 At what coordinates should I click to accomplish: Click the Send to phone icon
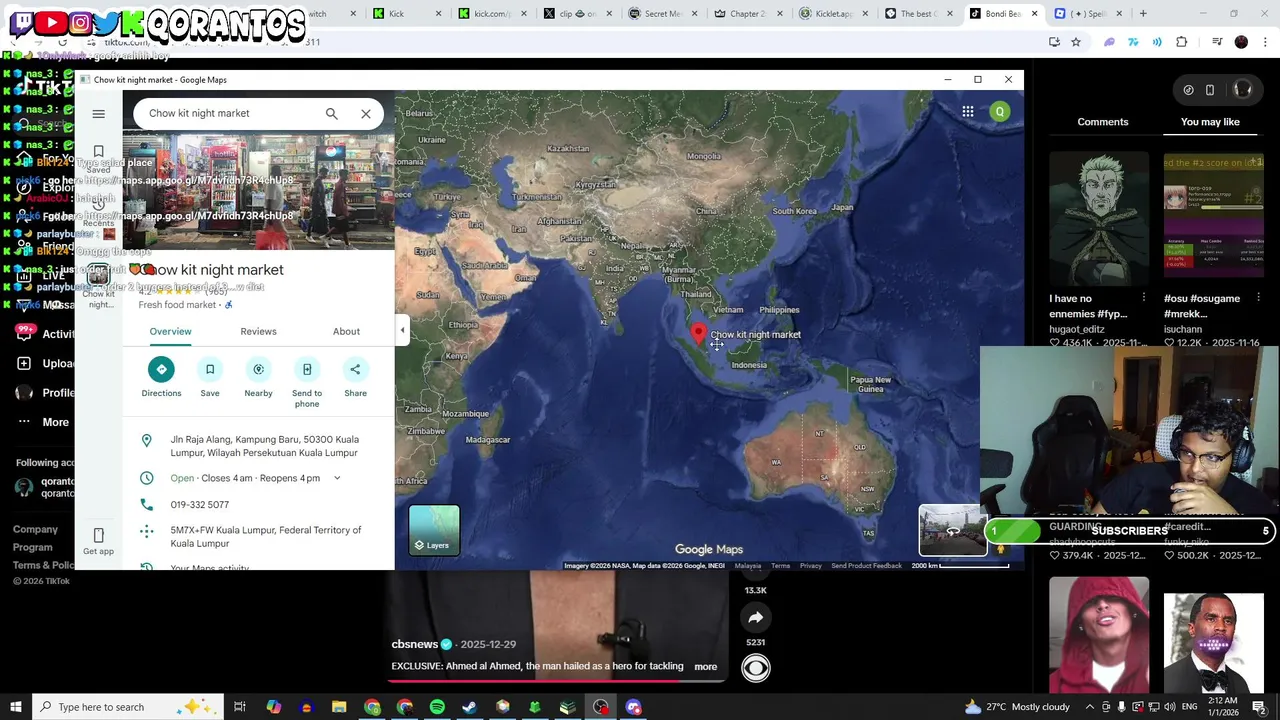(x=307, y=369)
